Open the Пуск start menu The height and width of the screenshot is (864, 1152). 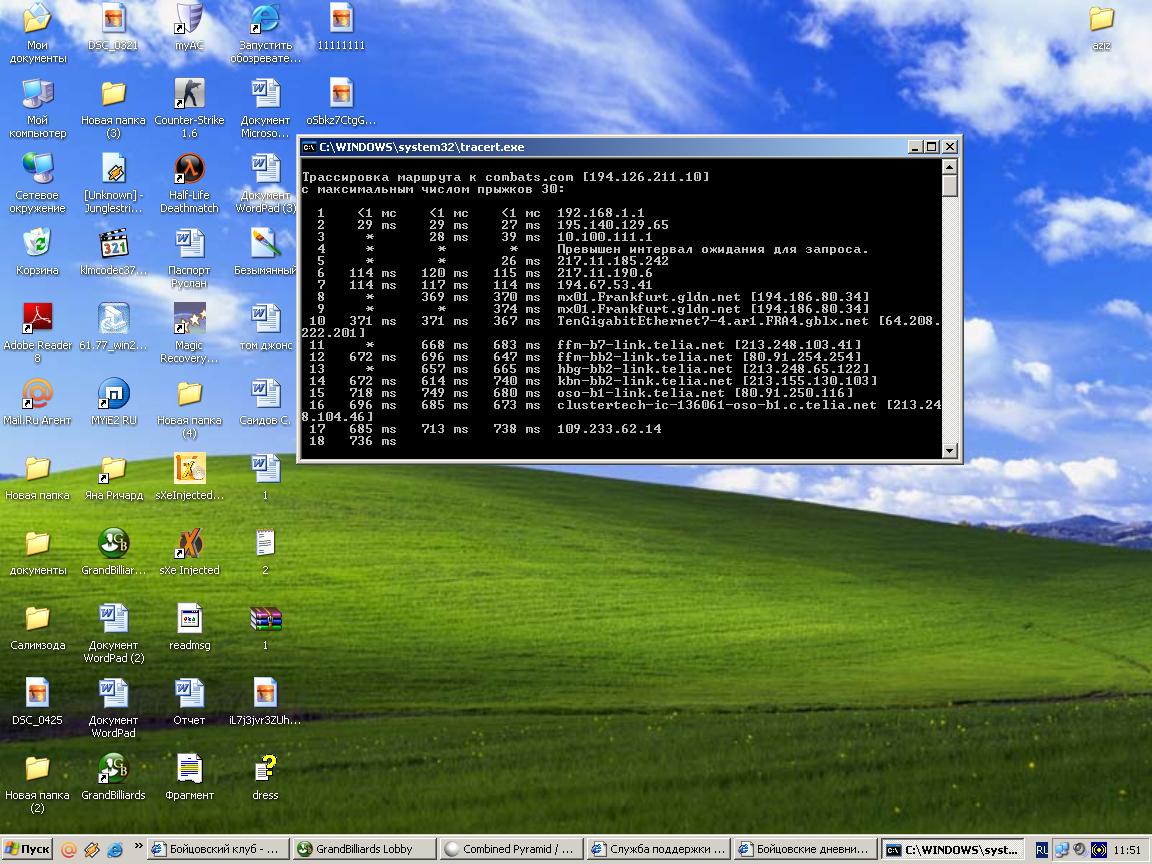(27, 849)
